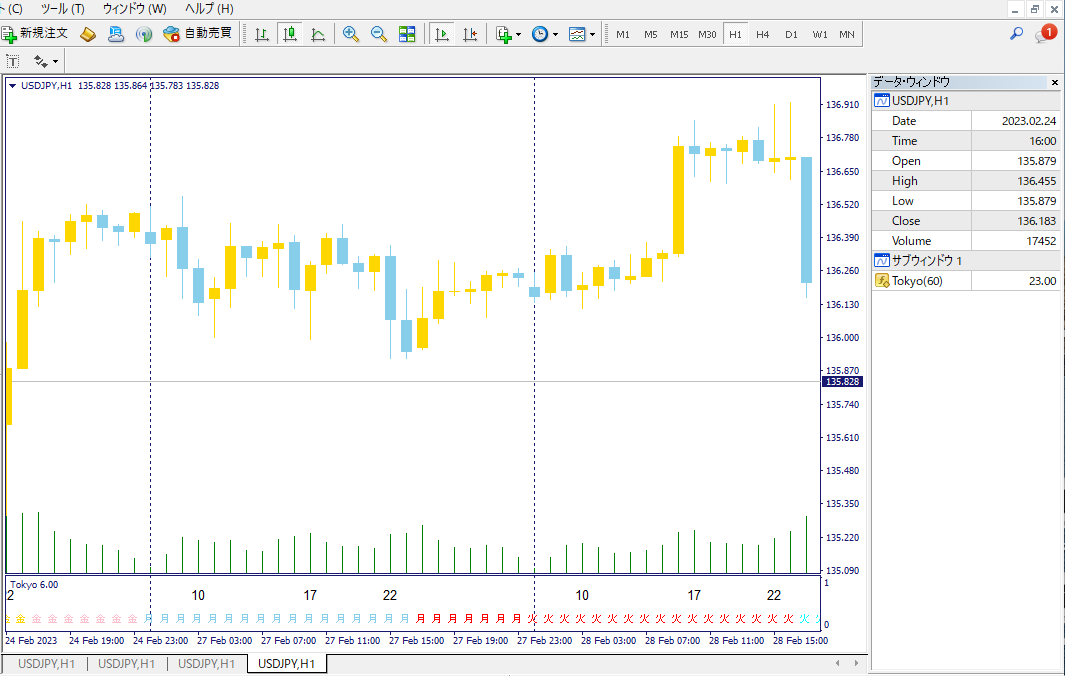
Task: Click the Tokyo(60) indicator icon
Action: click(882, 281)
